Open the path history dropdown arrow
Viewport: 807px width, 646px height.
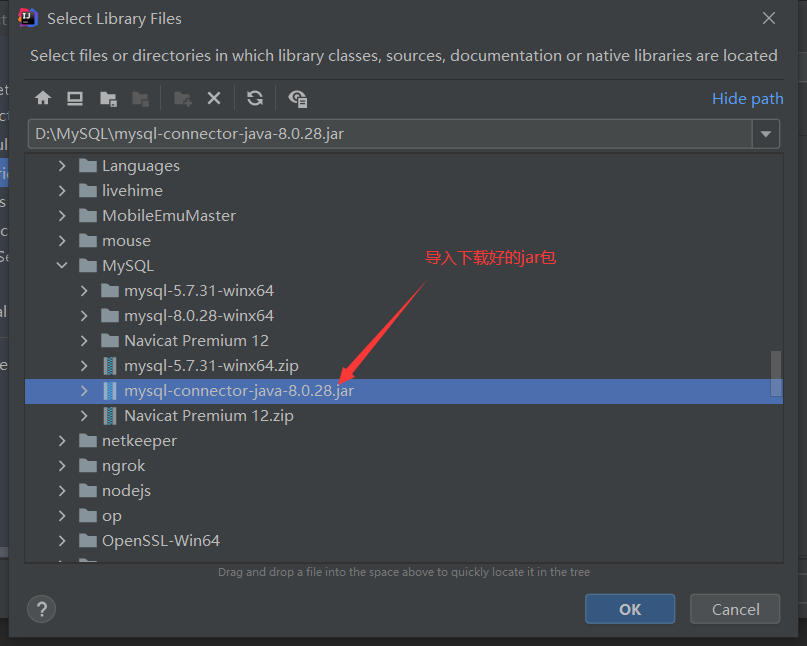[766, 134]
